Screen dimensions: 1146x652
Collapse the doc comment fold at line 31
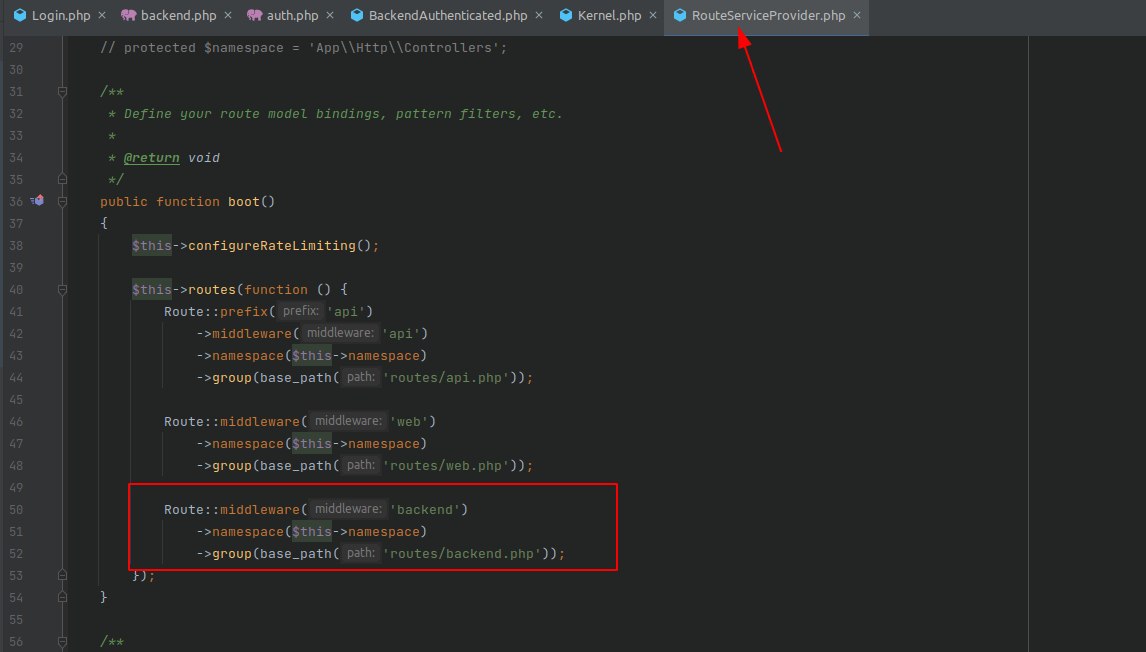(x=63, y=92)
